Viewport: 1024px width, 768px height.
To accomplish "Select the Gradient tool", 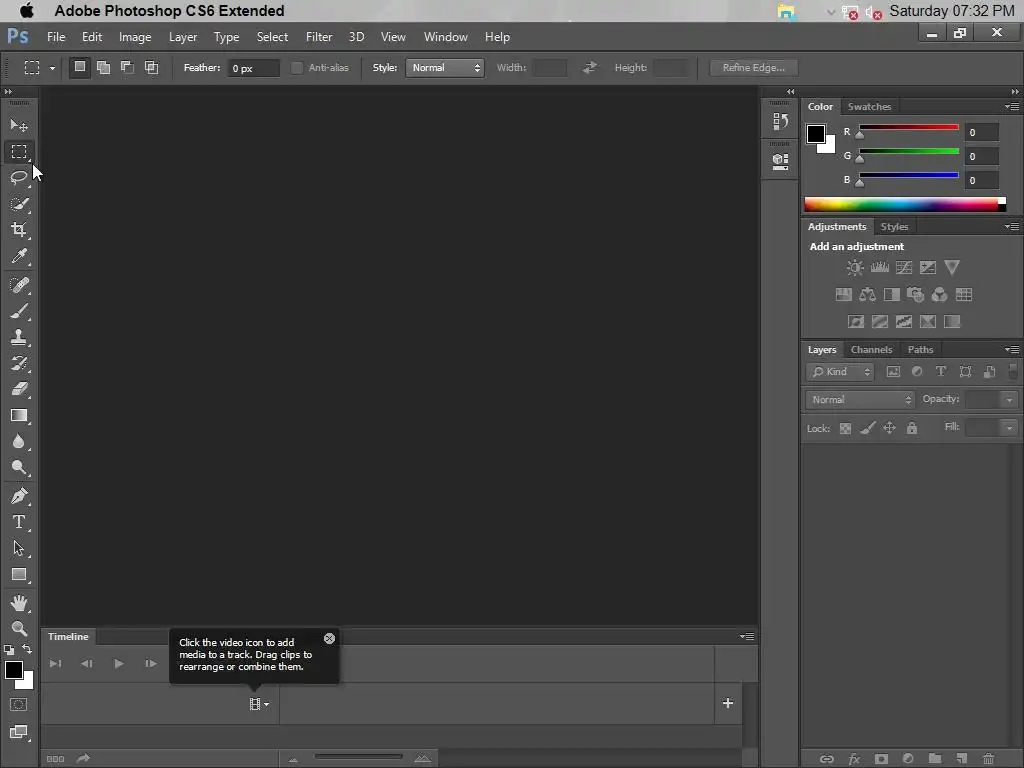I will point(19,415).
